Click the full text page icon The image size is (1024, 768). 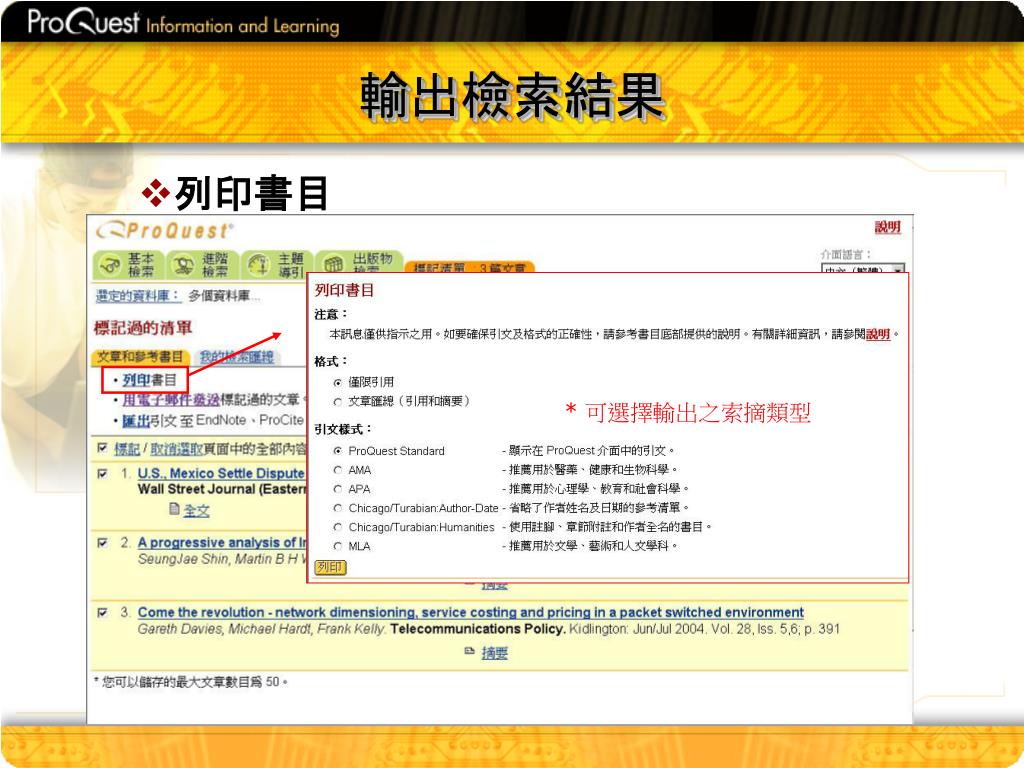tap(174, 509)
